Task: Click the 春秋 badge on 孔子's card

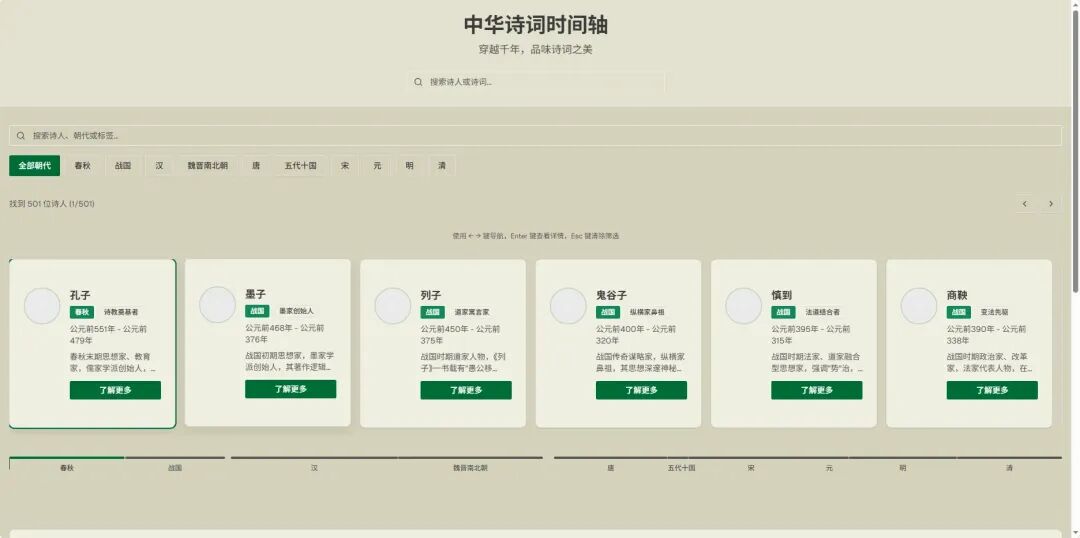Action: (x=82, y=312)
